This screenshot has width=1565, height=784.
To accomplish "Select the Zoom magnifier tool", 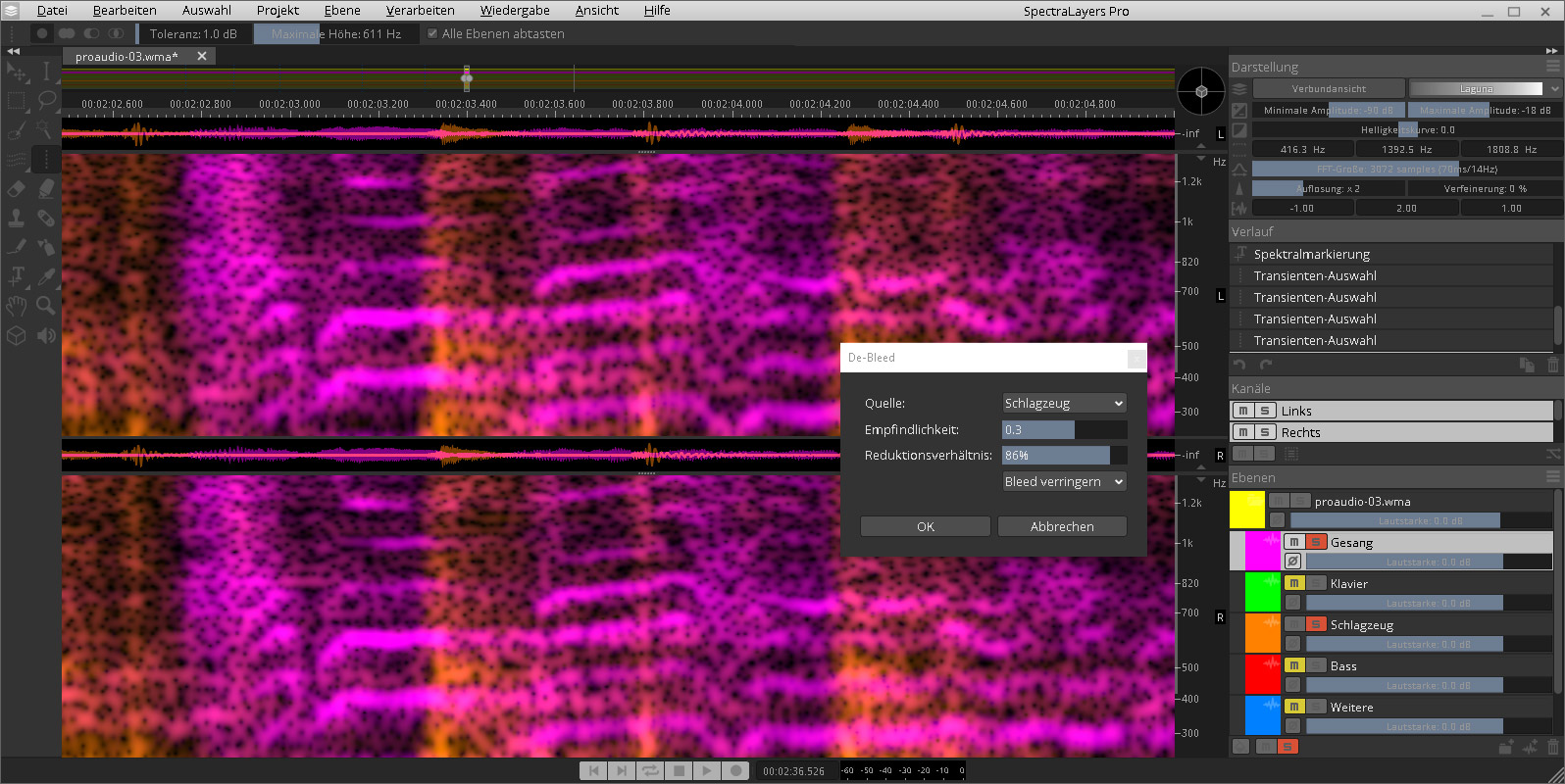I will (x=46, y=306).
